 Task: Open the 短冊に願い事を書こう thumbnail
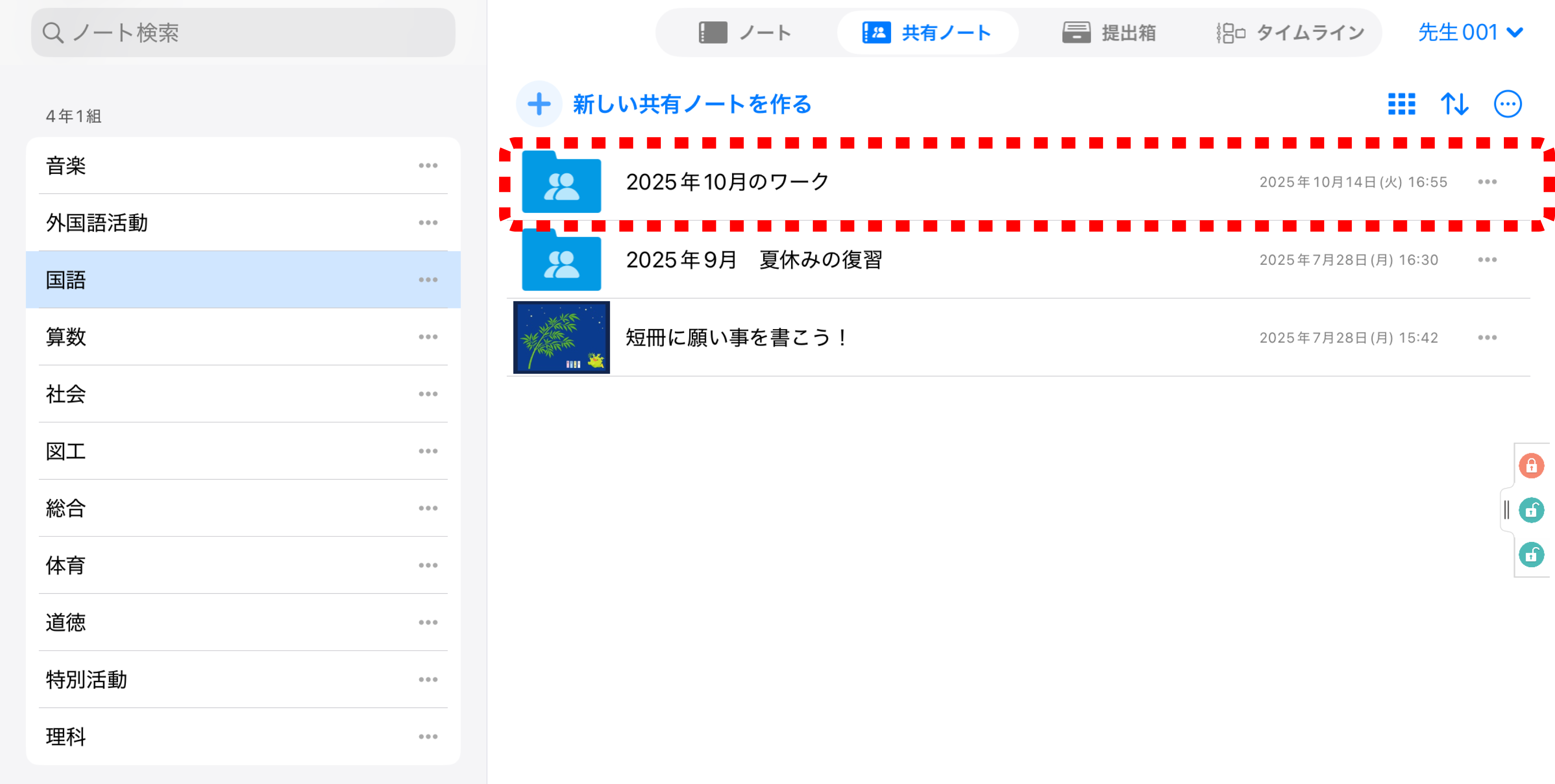(x=561, y=337)
